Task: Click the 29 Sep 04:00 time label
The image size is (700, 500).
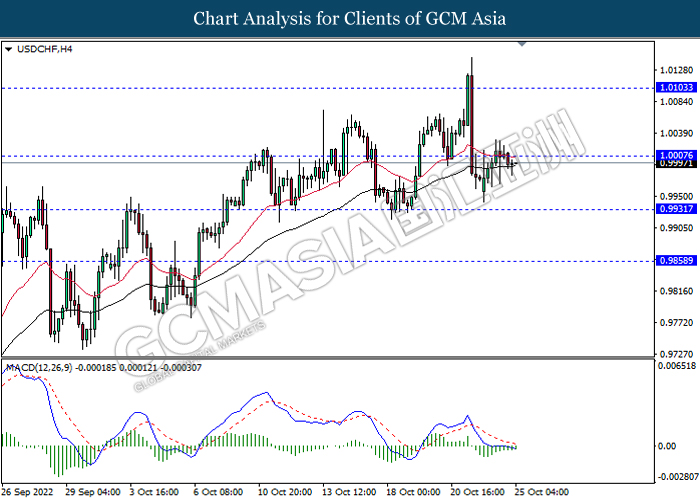Action: [x=93, y=492]
